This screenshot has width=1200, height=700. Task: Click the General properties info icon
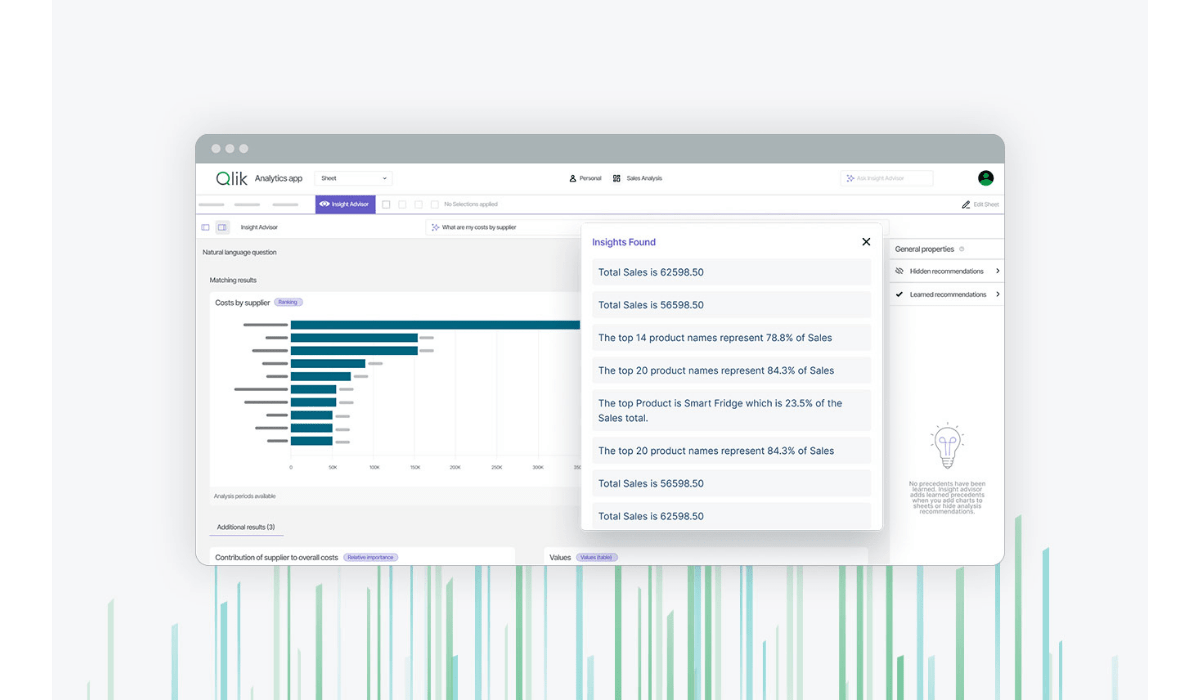coord(962,249)
